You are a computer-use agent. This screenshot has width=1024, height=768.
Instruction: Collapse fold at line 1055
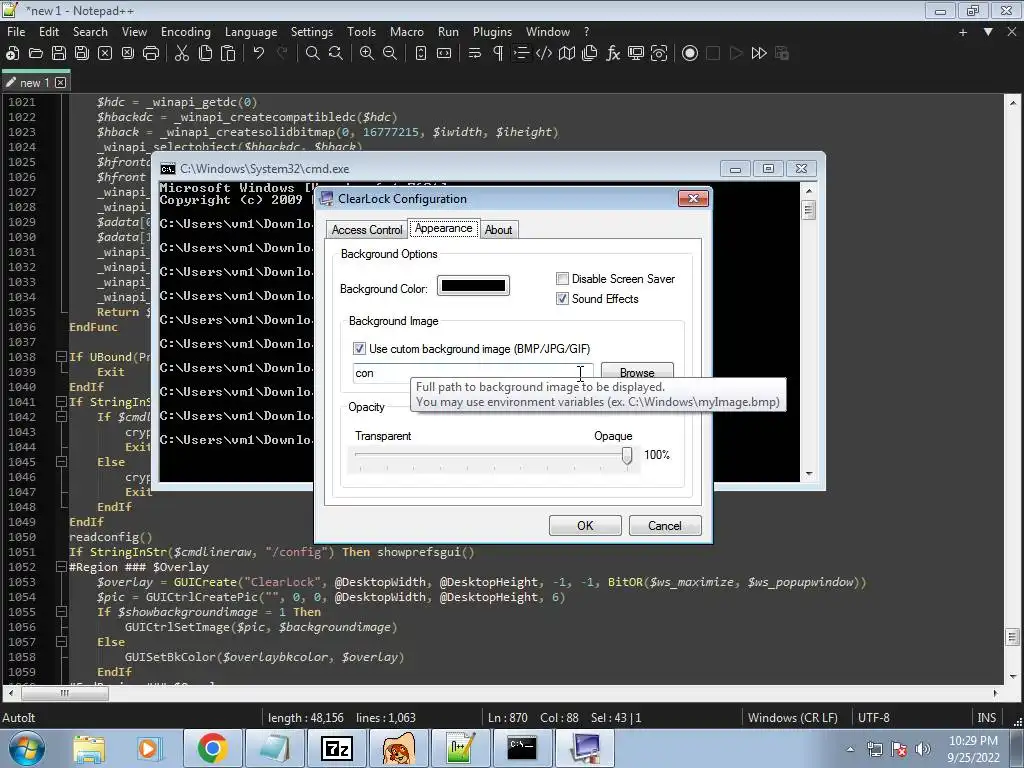coord(61,612)
